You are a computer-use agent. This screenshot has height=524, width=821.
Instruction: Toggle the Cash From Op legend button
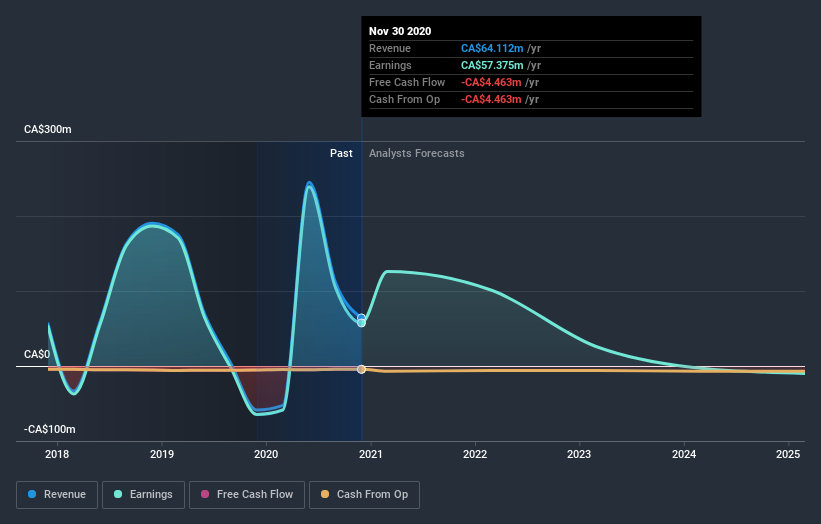click(364, 495)
